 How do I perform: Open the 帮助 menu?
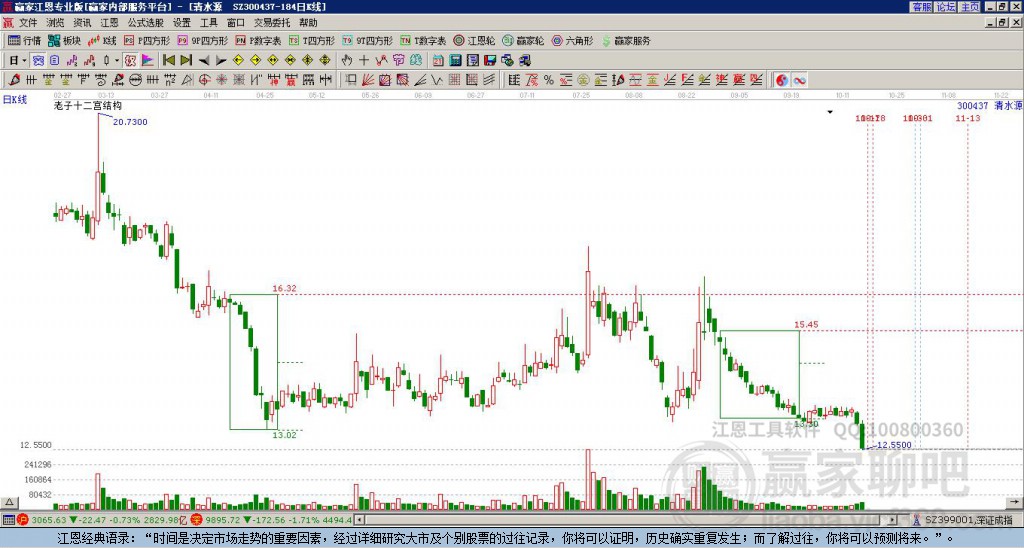click(308, 23)
